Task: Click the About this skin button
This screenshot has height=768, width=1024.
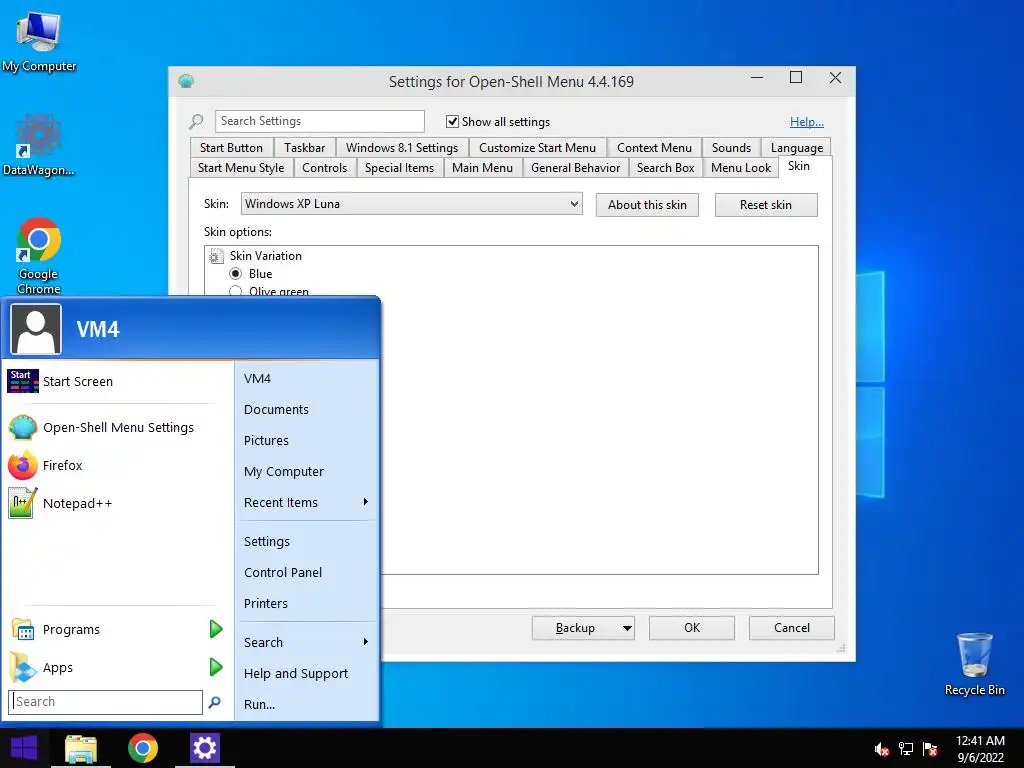Action: 647,205
